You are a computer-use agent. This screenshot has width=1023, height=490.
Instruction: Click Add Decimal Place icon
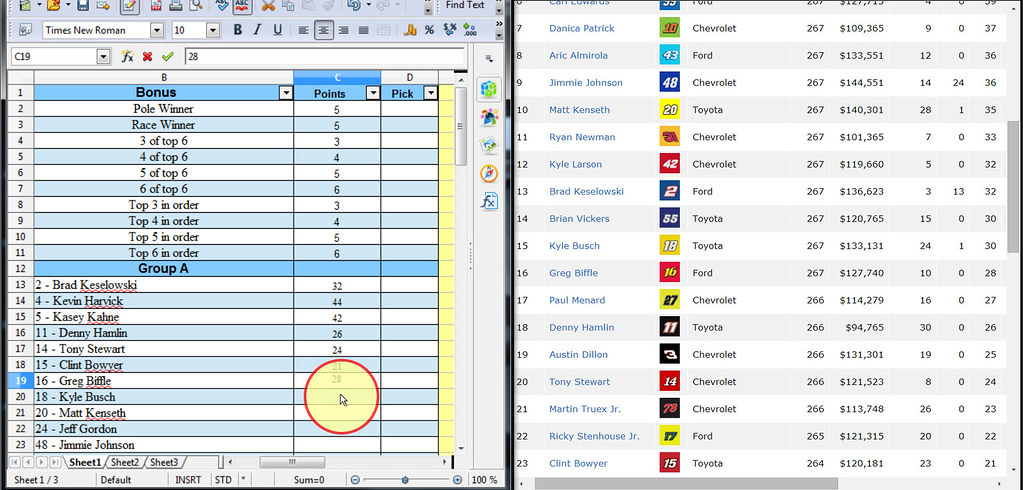(x=470, y=30)
